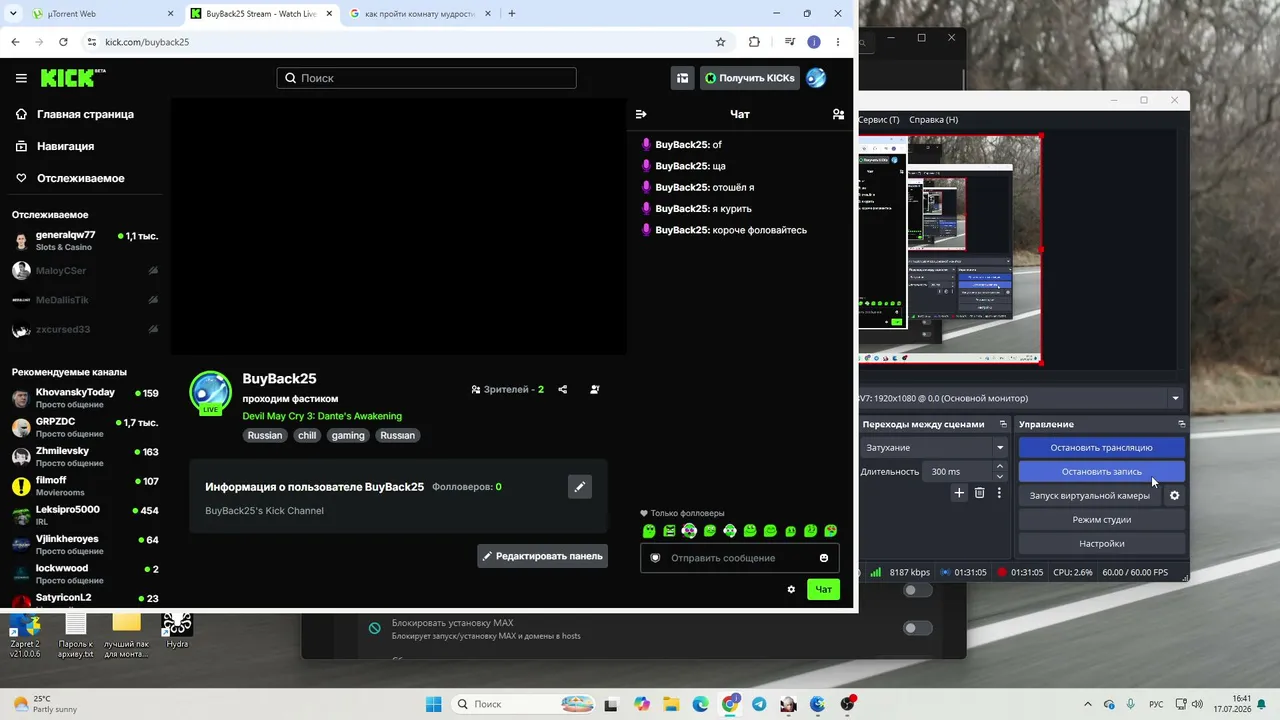Bookmark this page with the star icon
The image size is (1280, 720).
[x=720, y=42]
